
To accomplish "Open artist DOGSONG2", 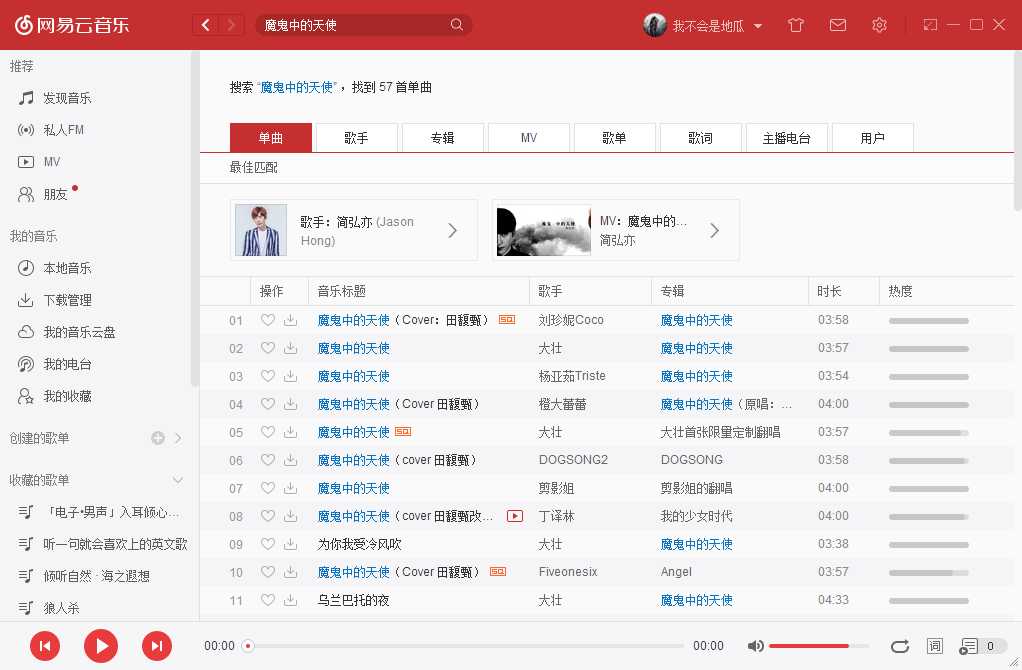I will click(x=573, y=460).
